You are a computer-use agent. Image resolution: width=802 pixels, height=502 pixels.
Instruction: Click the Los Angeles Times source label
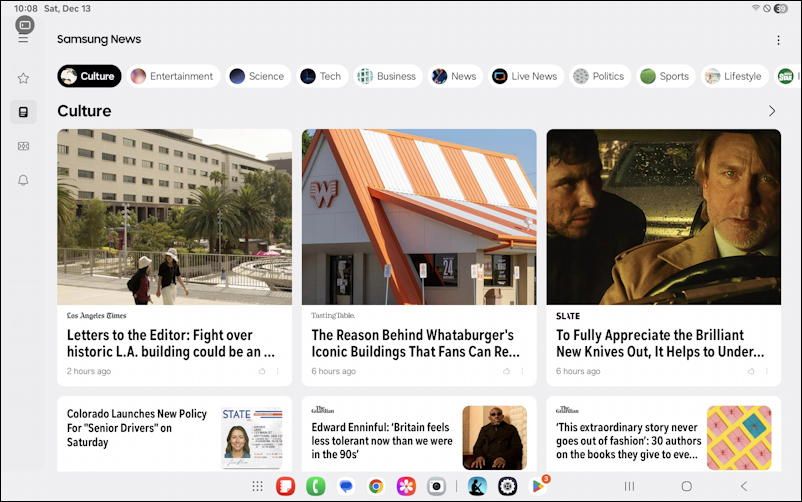[x=97, y=316]
